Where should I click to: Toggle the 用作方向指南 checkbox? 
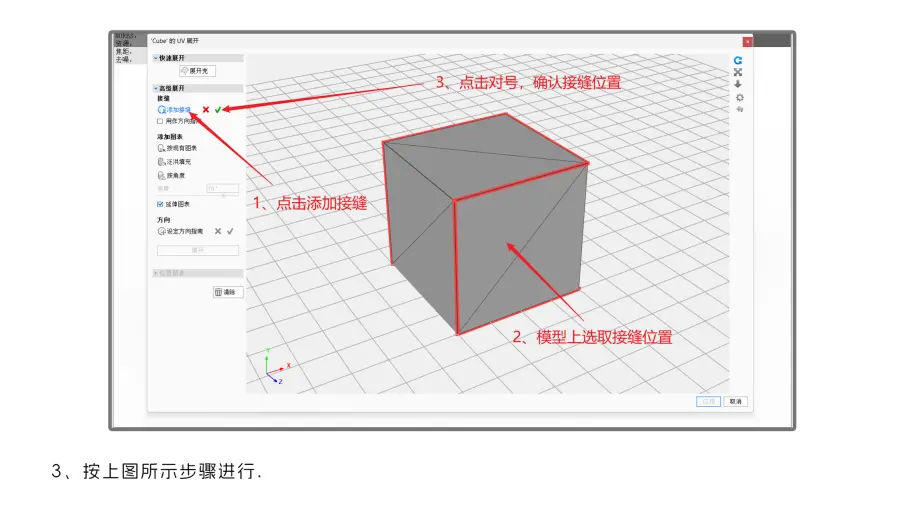coord(160,122)
